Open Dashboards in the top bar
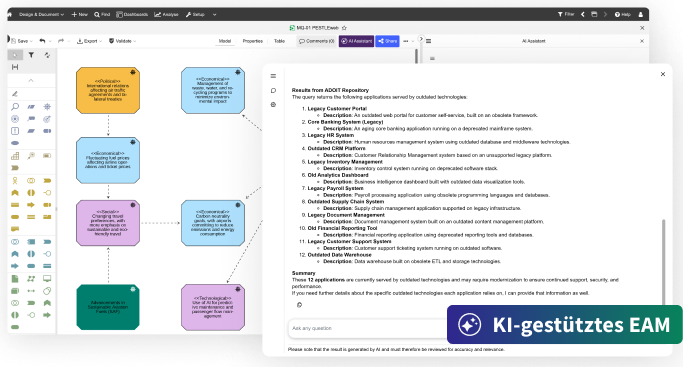This screenshot has width=683, height=367. tap(132, 14)
